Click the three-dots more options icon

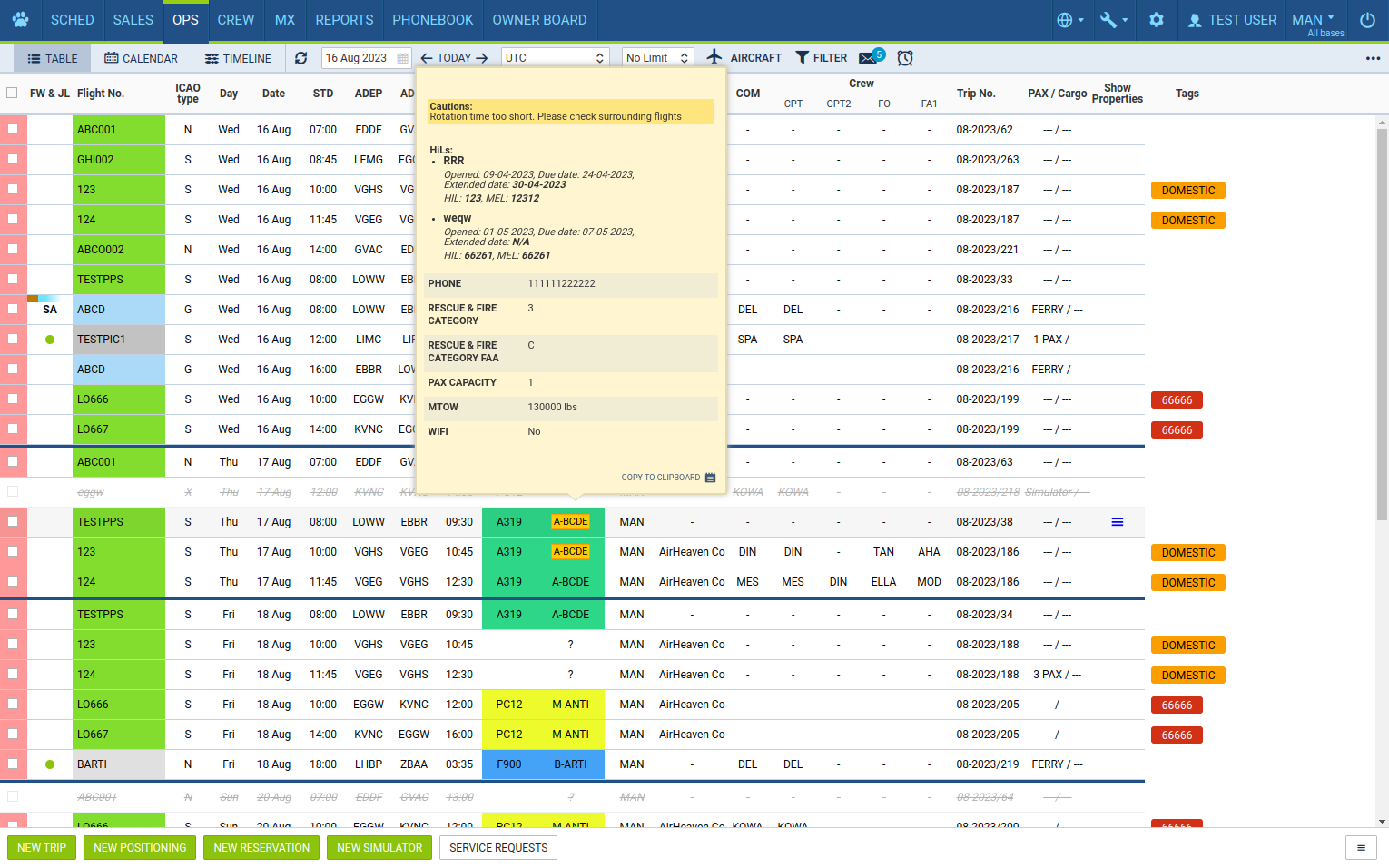tap(1373, 58)
